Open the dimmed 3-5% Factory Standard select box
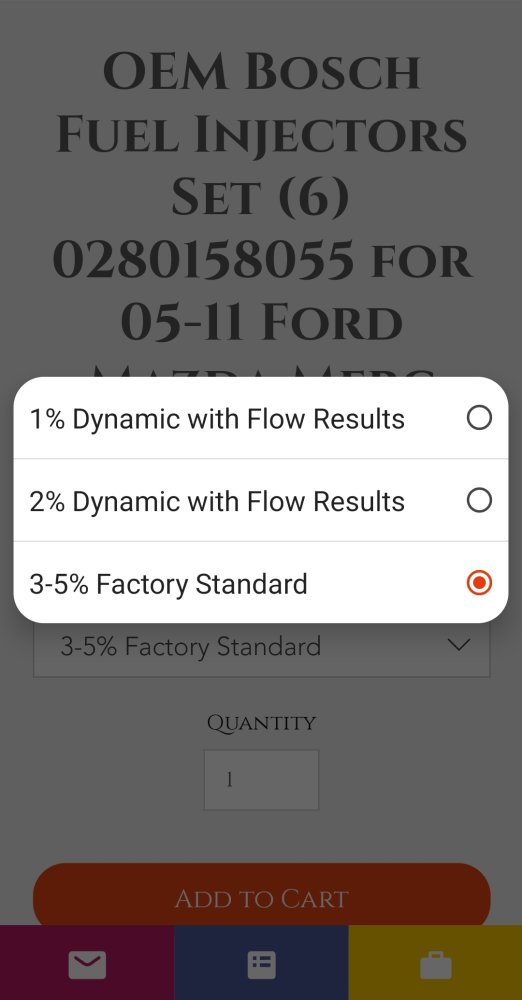The image size is (522, 1000). point(262,647)
